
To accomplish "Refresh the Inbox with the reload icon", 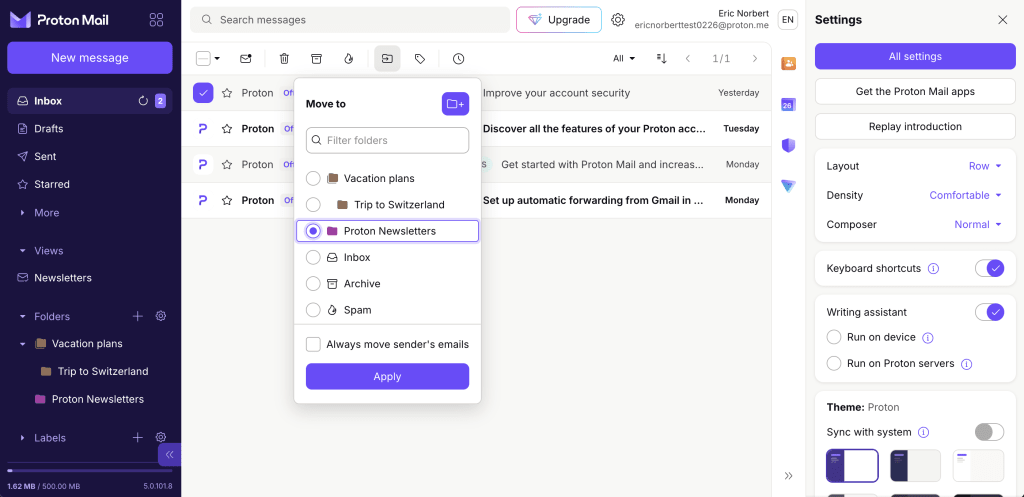I will tap(143, 101).
